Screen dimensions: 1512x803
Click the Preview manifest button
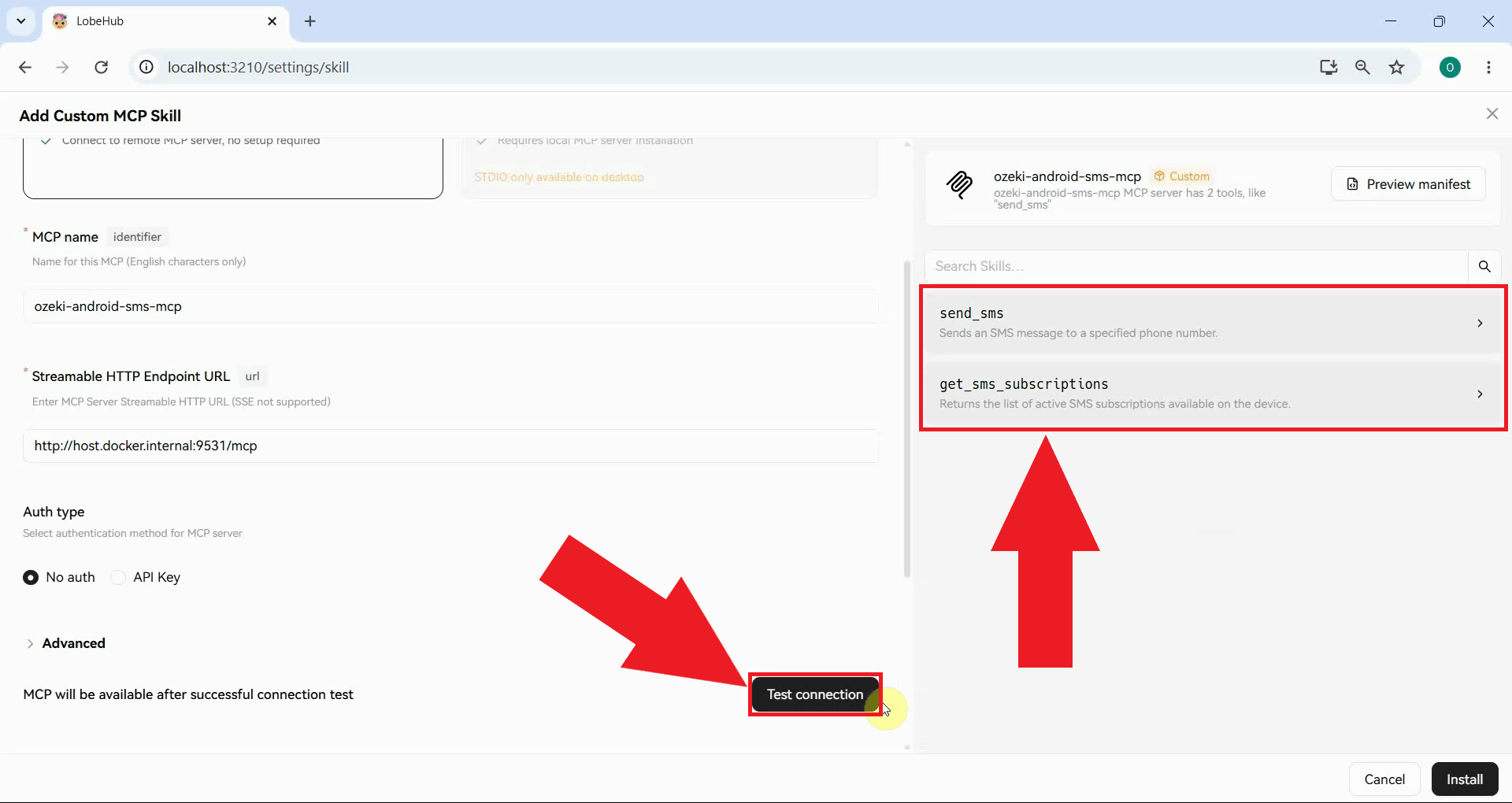coord(1408,183)
